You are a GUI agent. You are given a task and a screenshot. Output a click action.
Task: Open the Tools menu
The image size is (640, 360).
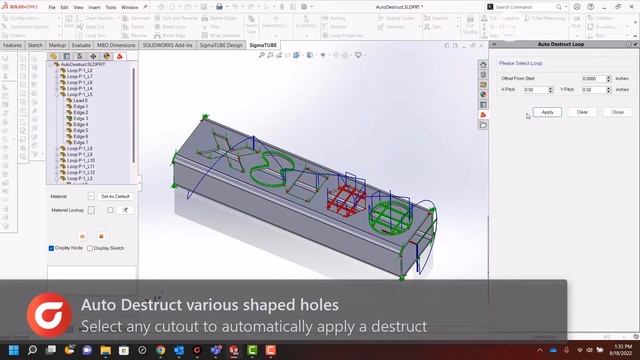click(111, 7)
